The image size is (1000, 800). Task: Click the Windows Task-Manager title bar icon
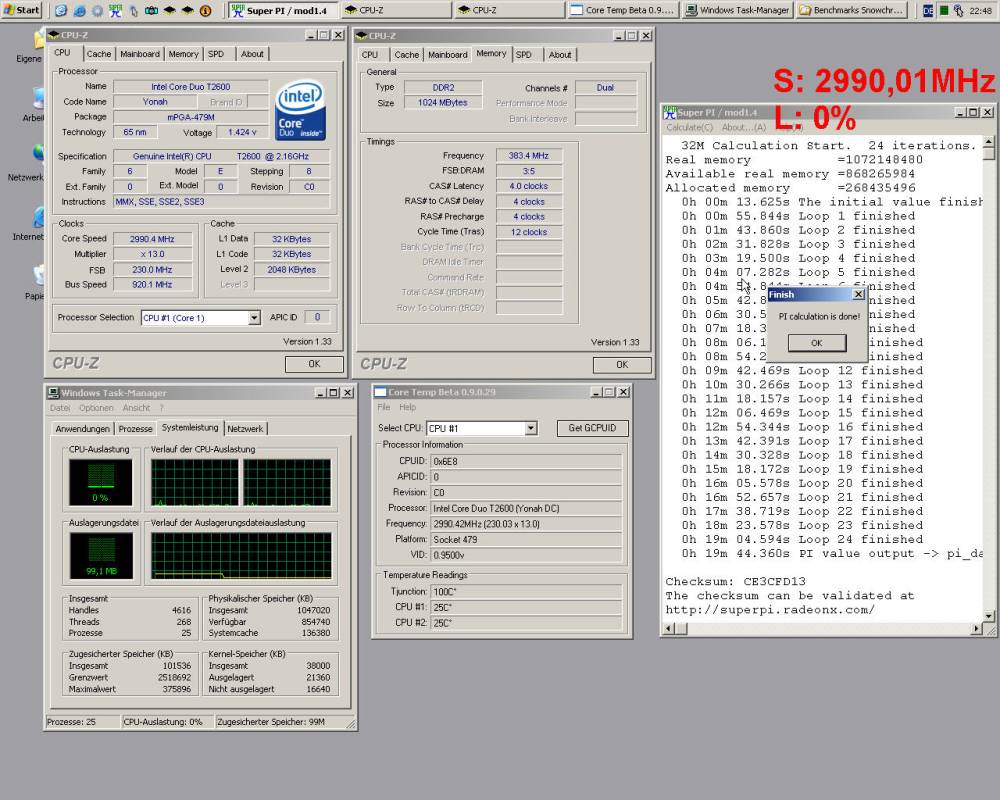(x=54, y=392)
